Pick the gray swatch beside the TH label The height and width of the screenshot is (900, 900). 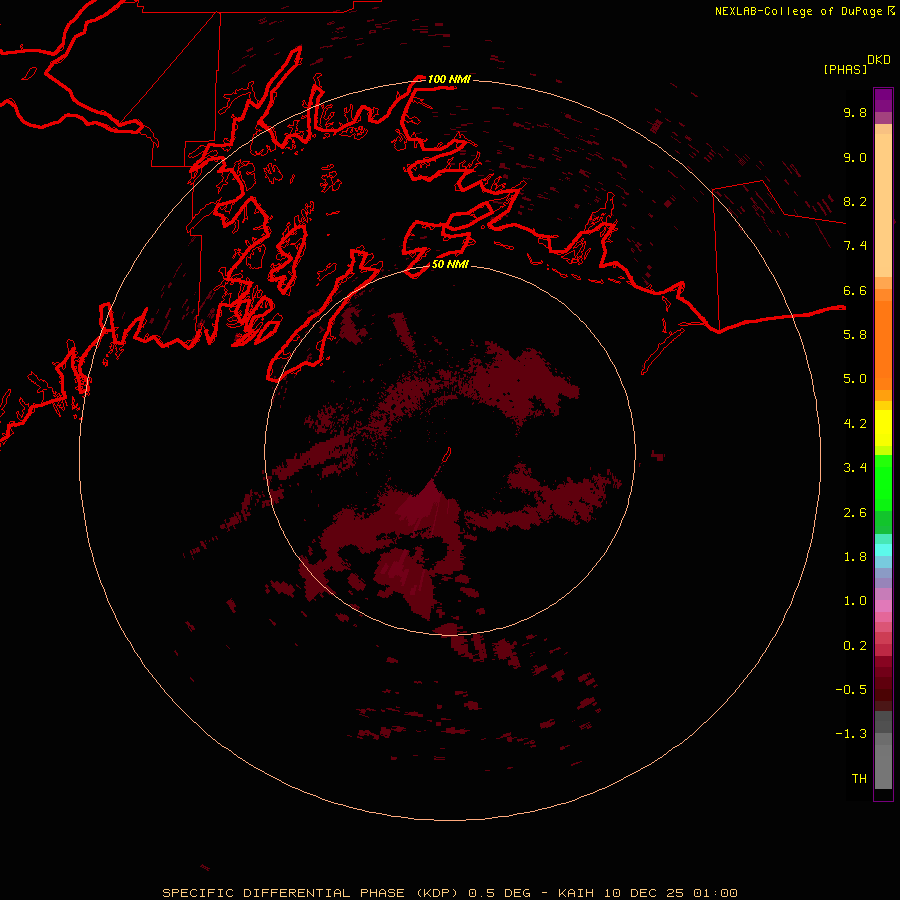point(883,769)
